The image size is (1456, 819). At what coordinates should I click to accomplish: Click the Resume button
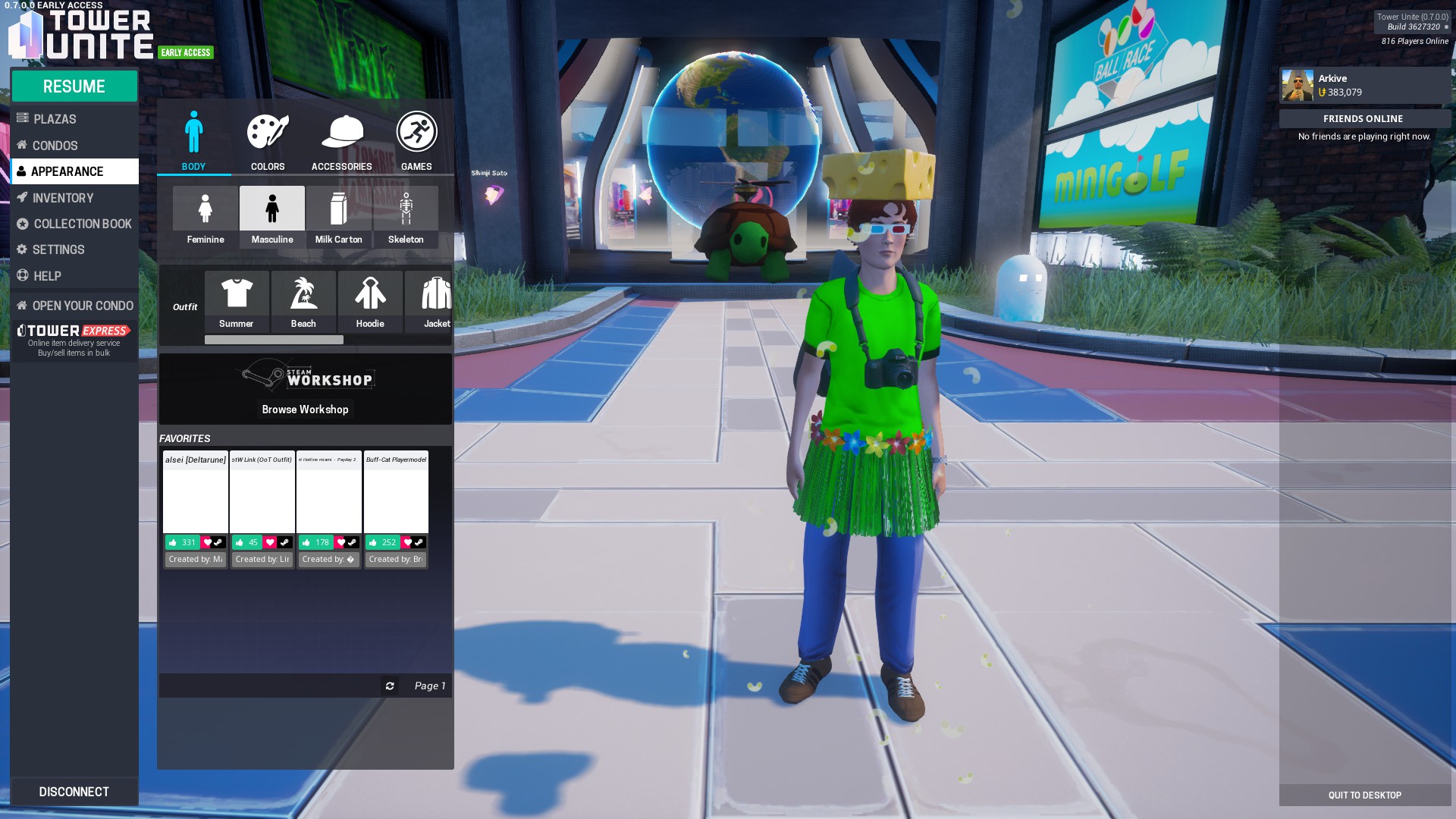[x=74, y=86]
